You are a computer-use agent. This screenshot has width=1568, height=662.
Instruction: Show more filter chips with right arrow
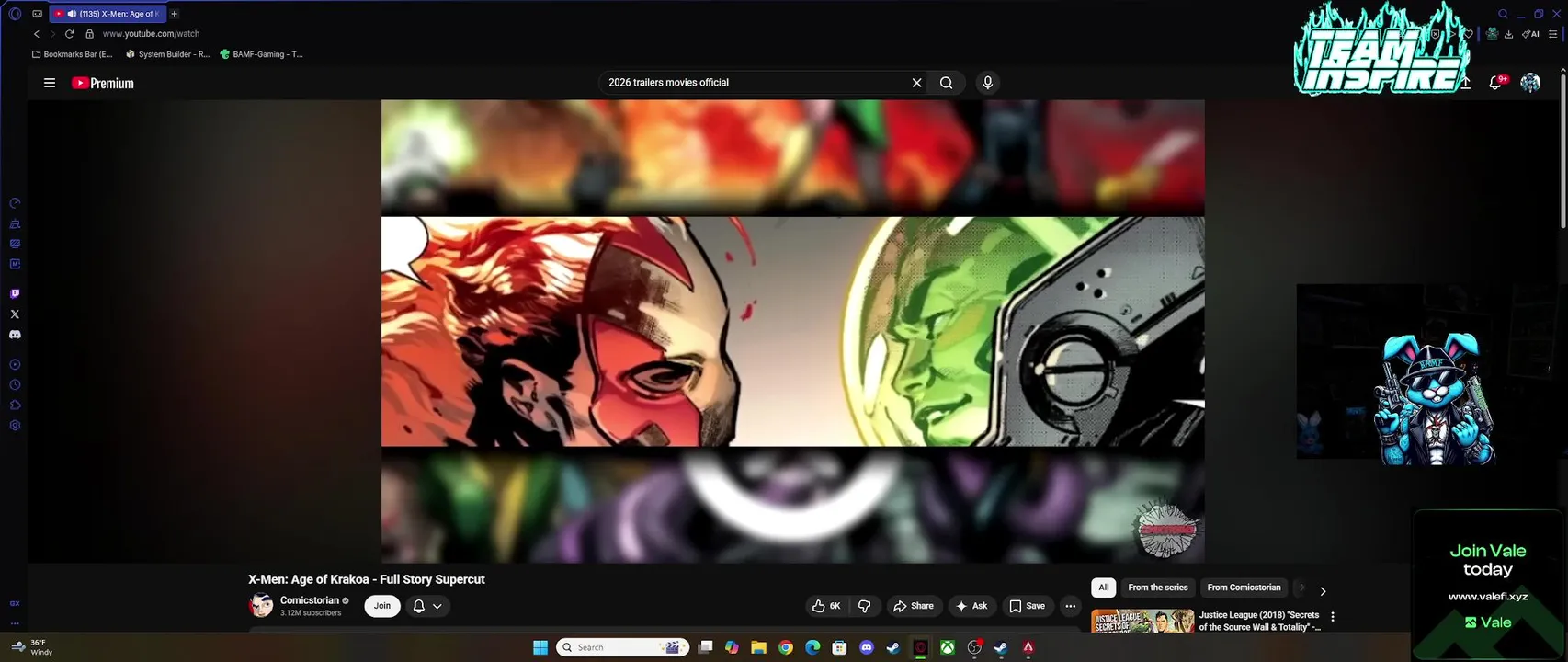coord(1323,591)
